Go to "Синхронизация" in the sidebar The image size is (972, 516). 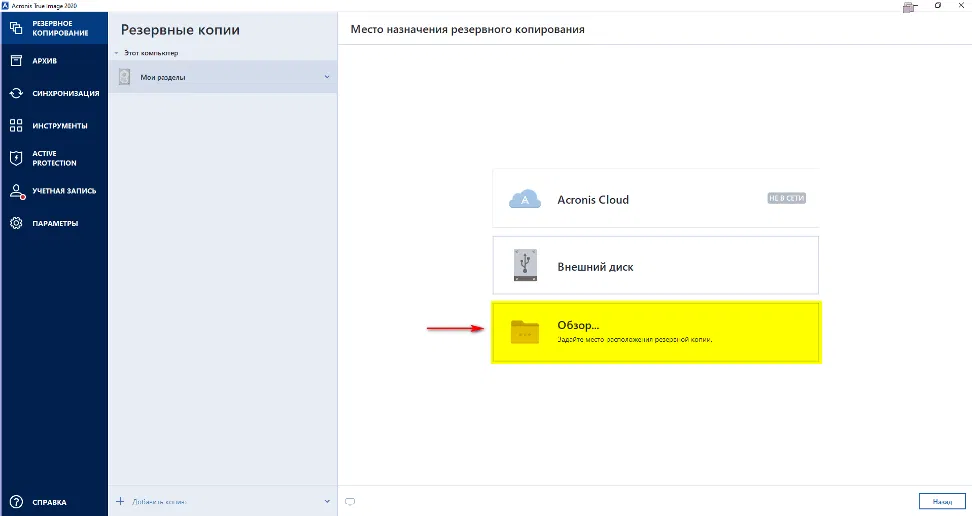click(x=65, y=93)
